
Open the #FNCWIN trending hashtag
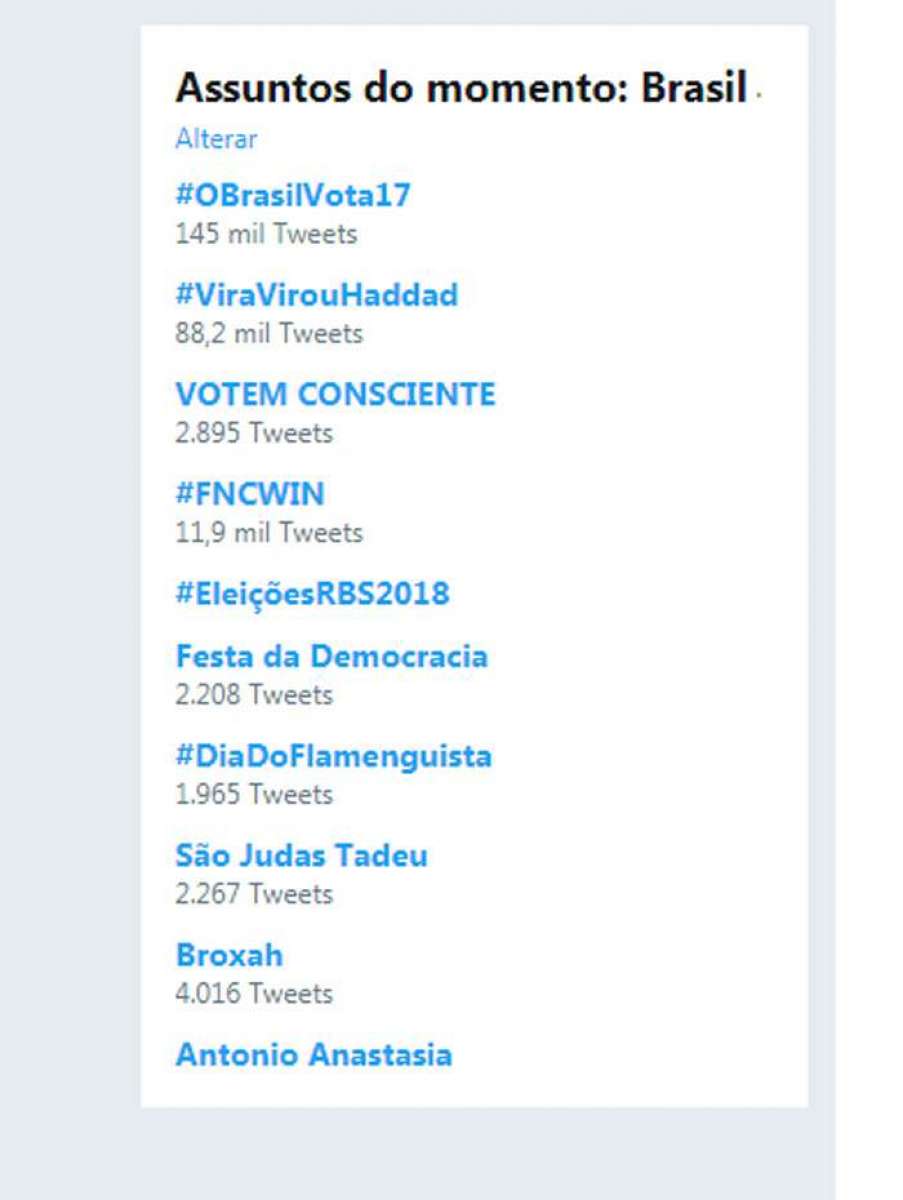coord(250,494)
